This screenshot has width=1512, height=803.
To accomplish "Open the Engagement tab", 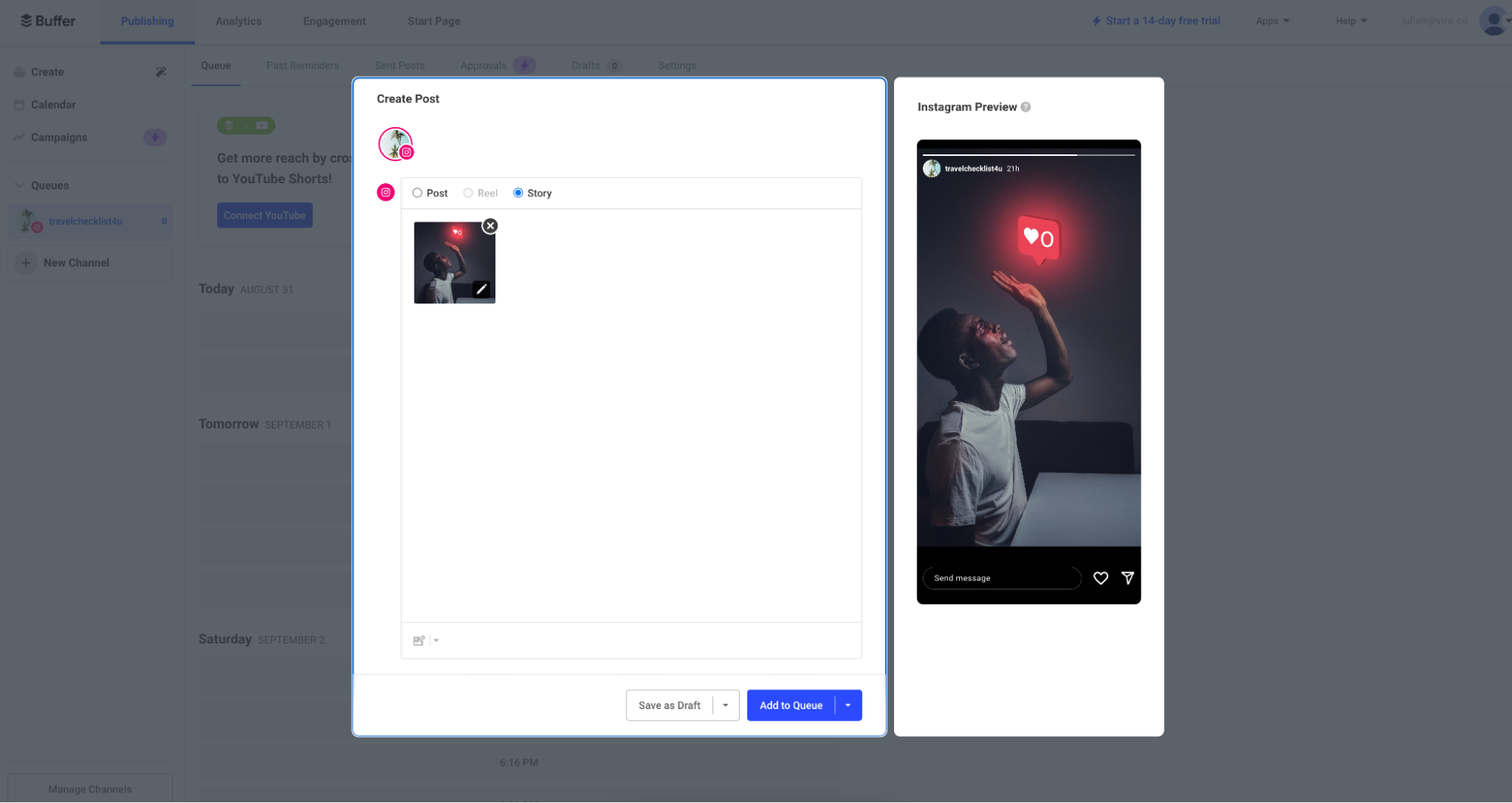I will point(334,21).
